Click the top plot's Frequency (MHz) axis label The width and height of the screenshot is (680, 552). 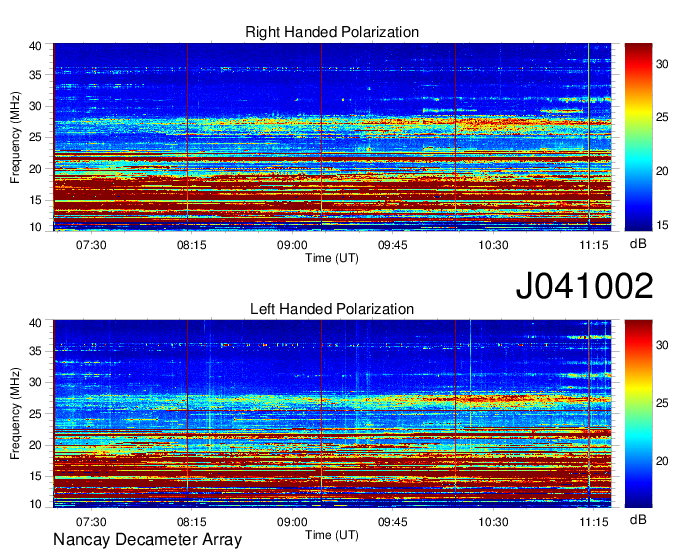coord(15,137)
